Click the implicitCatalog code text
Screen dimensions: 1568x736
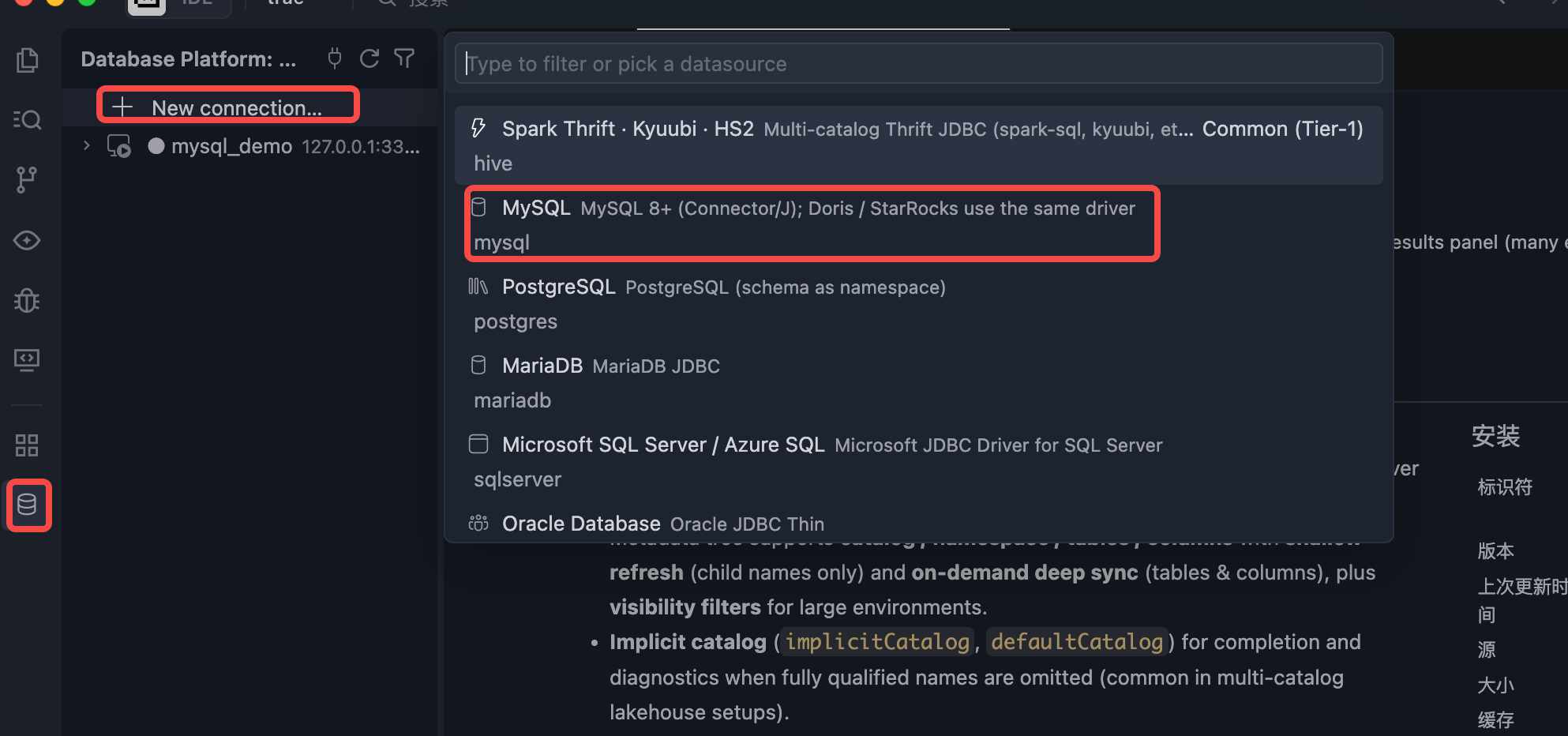[877, 642]
